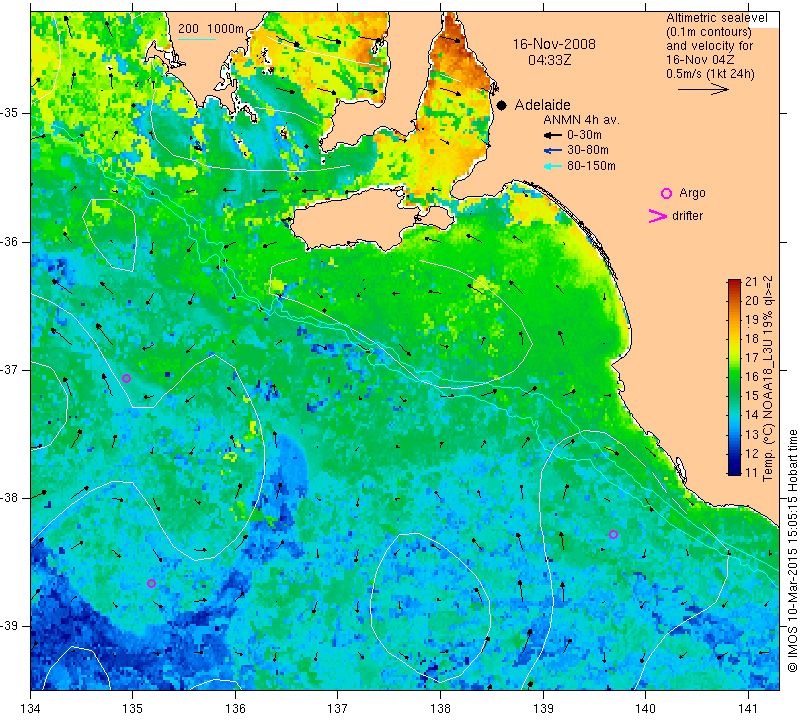The image size is (800, 720).
Task: Click the colour bar tick label "17"
Action: 752,358
